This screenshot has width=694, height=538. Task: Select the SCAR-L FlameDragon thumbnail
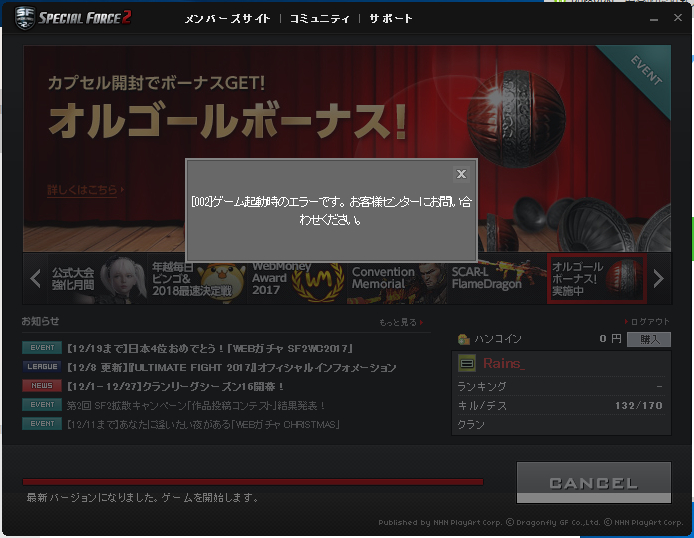coord(497,279)
